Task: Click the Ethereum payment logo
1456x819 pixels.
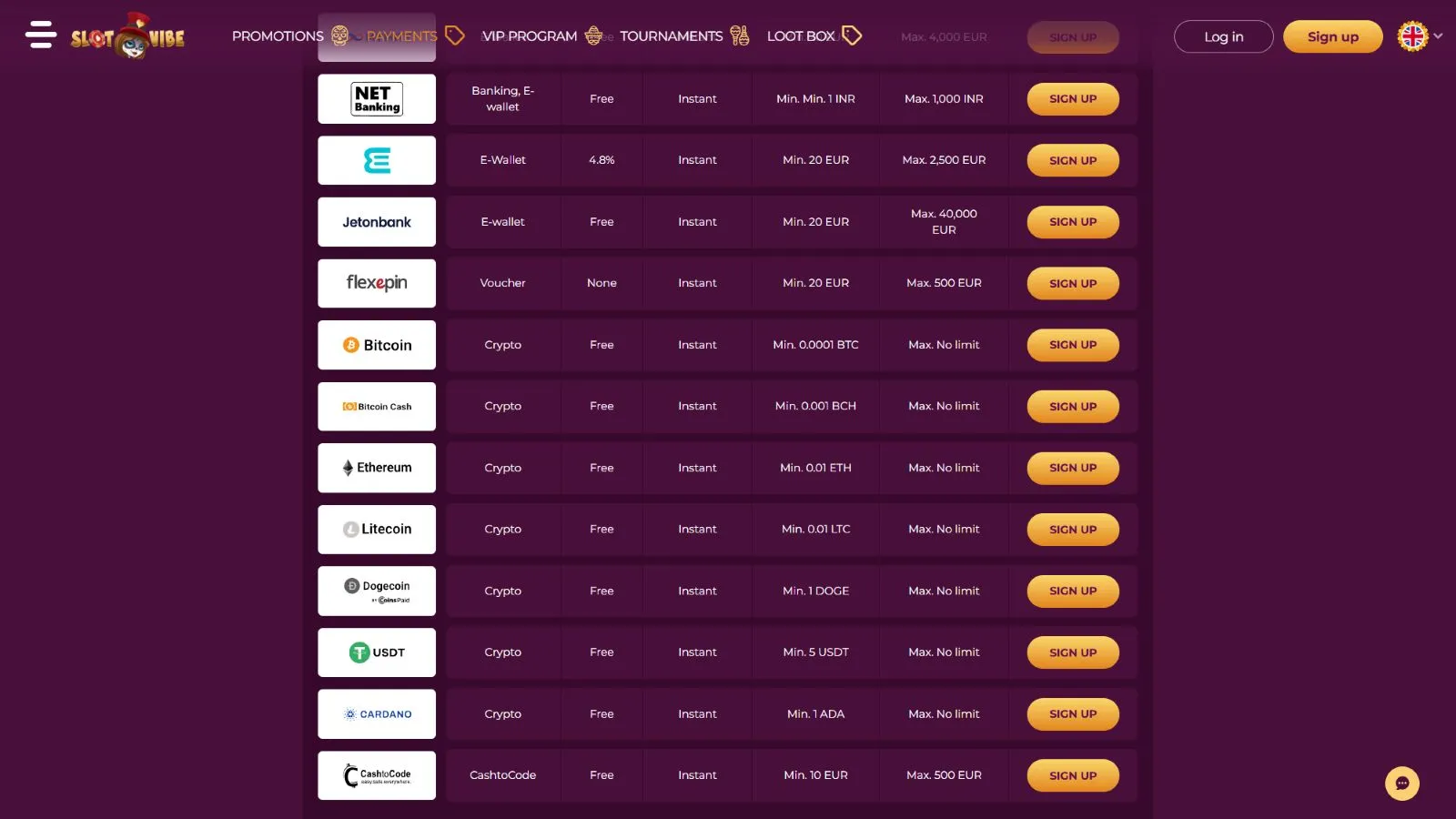Action: click(377, 468)
